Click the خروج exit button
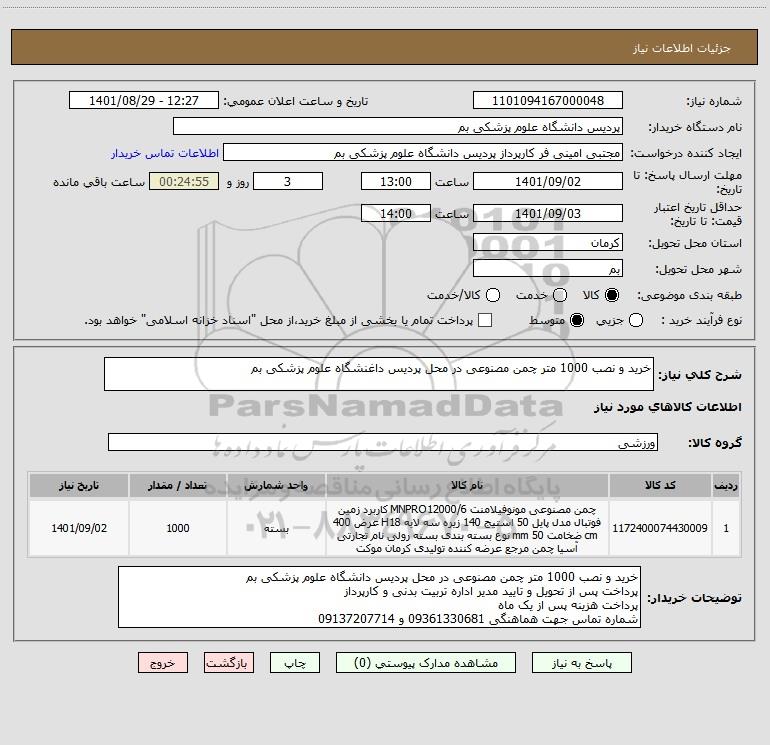The height and width of the screenshot is (745, 770). point(163,663)
